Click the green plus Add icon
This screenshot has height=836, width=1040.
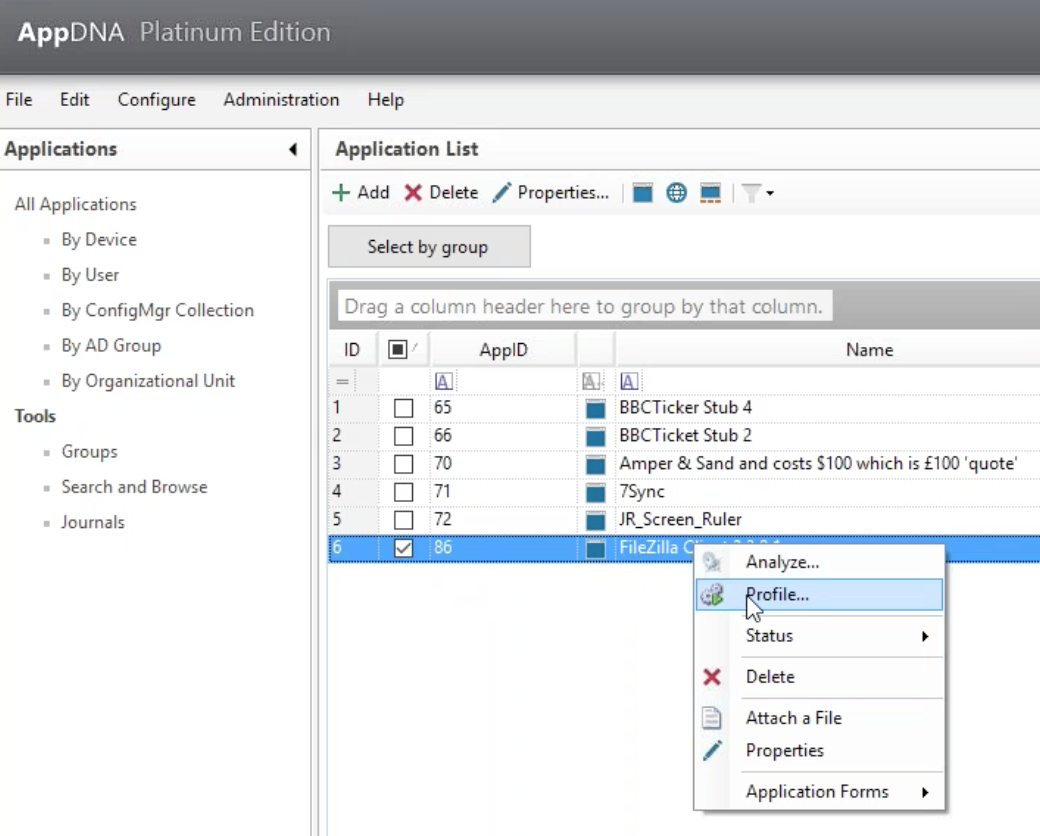[x=342, y=193]
